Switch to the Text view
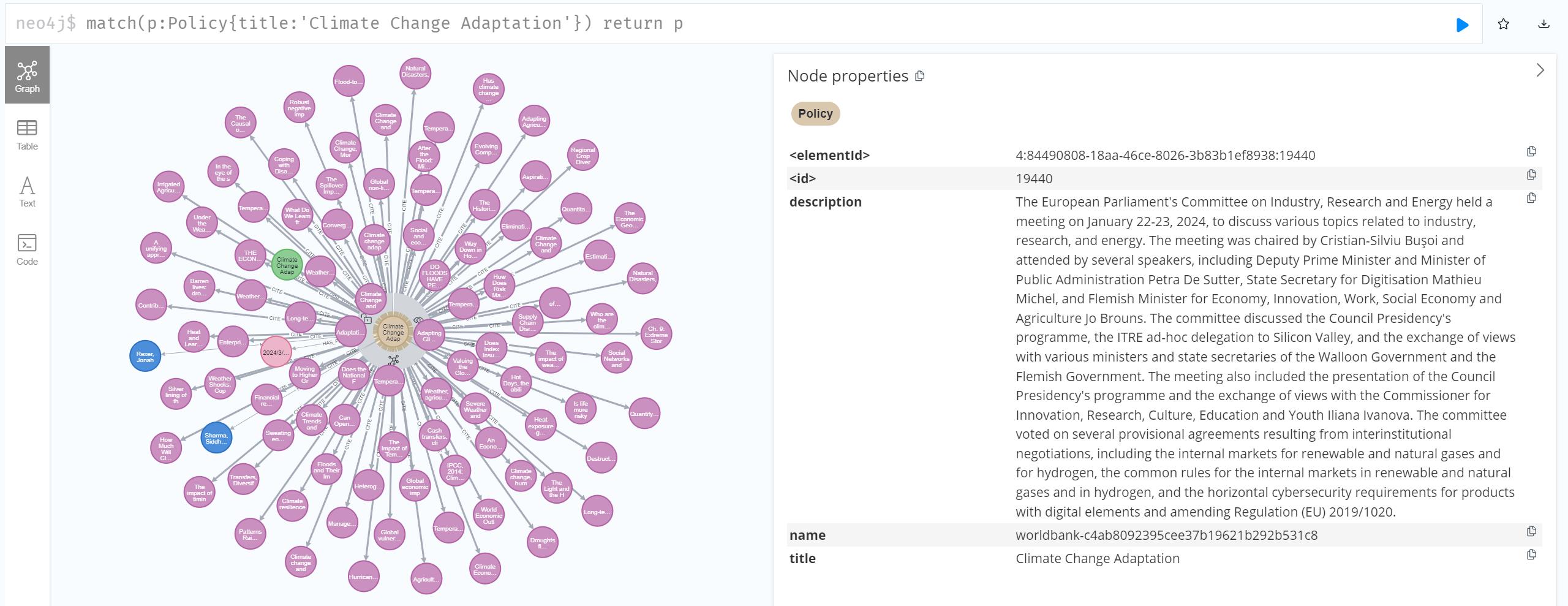The width and height of the screenshot is (1568, 606). (x=27, y=192)
